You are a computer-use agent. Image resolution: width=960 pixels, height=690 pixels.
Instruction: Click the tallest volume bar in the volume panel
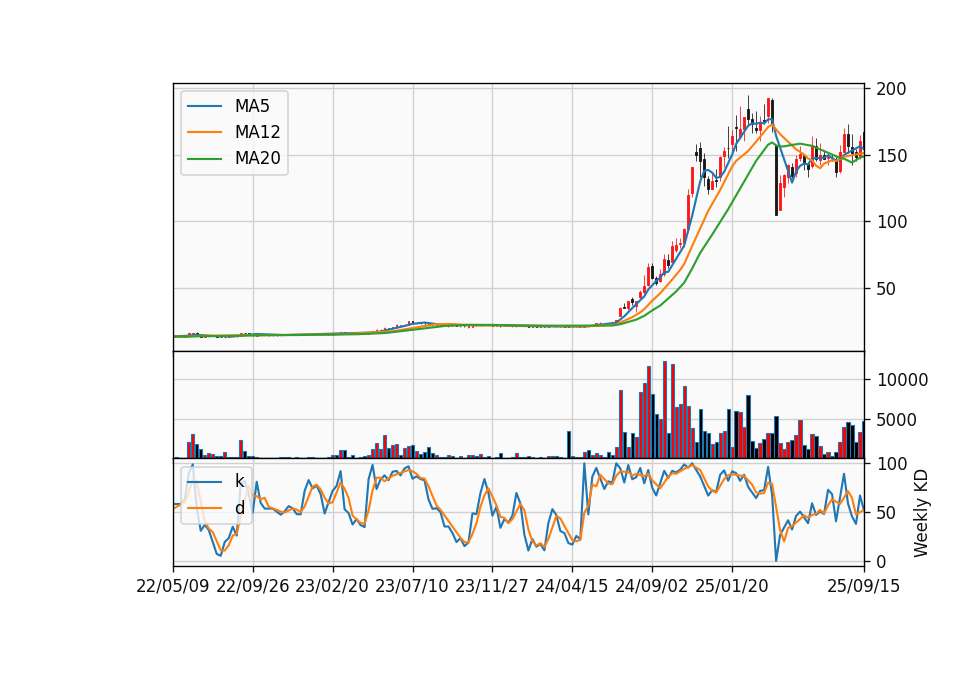click(665, 410)
